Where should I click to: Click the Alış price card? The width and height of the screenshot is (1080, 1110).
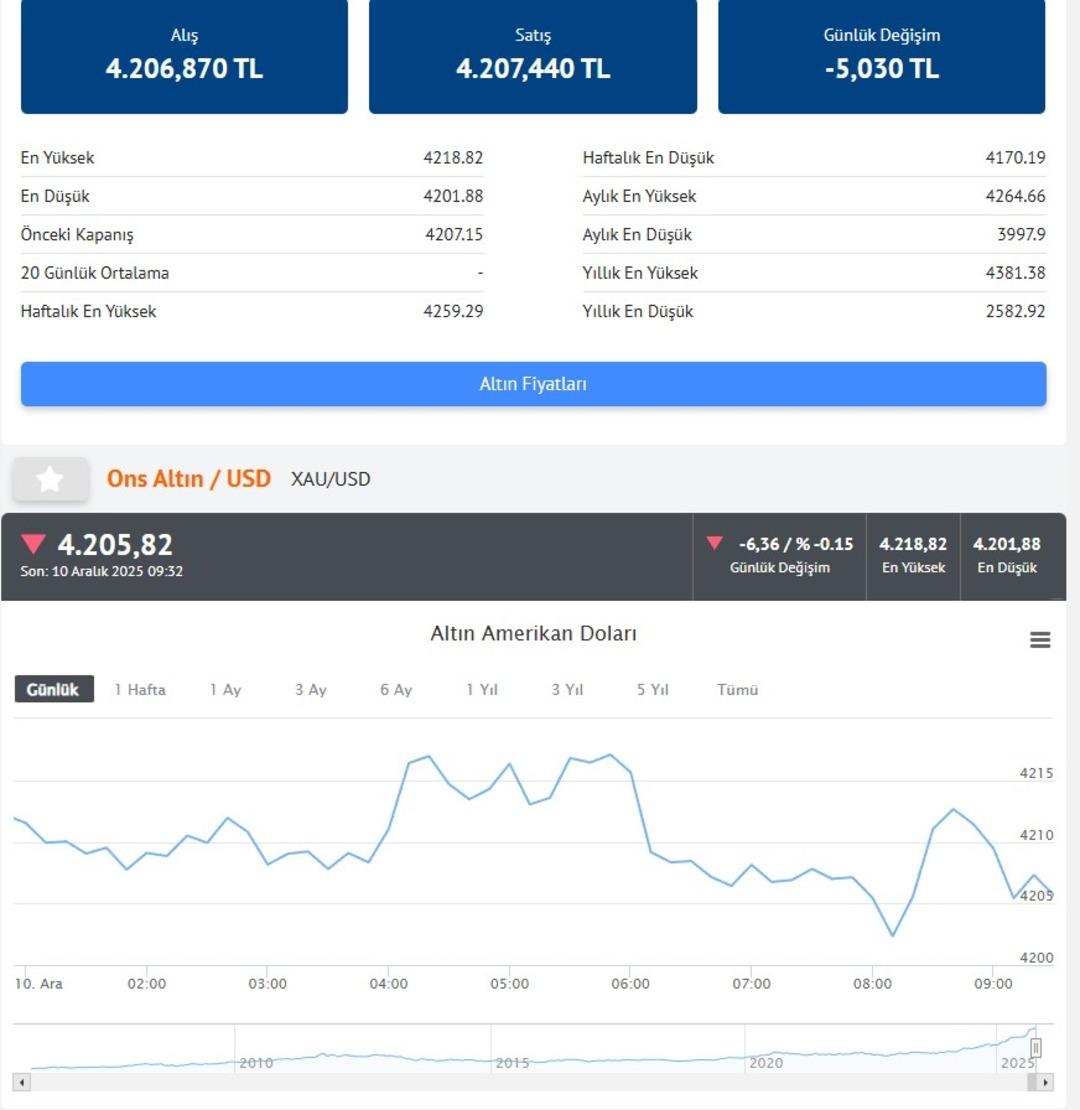tap(184, 55)
